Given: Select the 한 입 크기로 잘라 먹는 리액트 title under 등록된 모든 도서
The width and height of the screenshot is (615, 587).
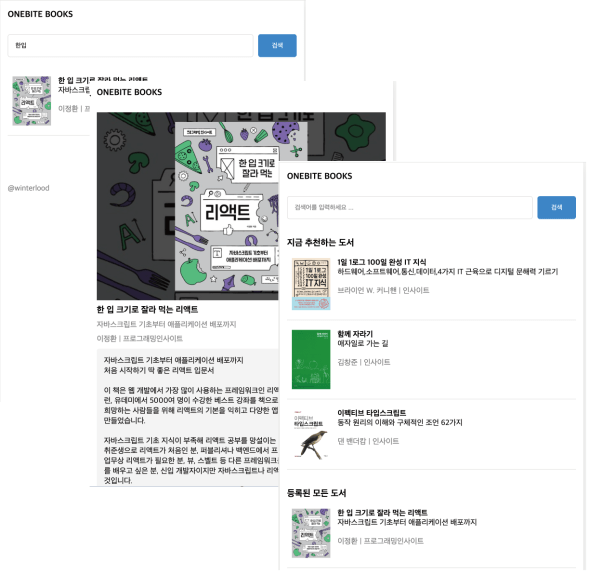Looking at the screenshot, I should (x=382, y=512).
